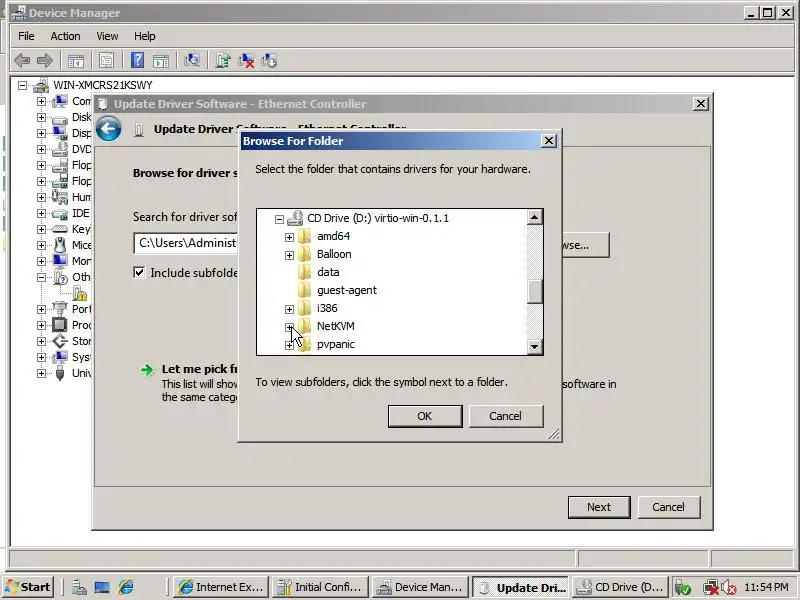800x600 pixels.
Task: Click the amd64 folder icon
Action: point(305,236)
